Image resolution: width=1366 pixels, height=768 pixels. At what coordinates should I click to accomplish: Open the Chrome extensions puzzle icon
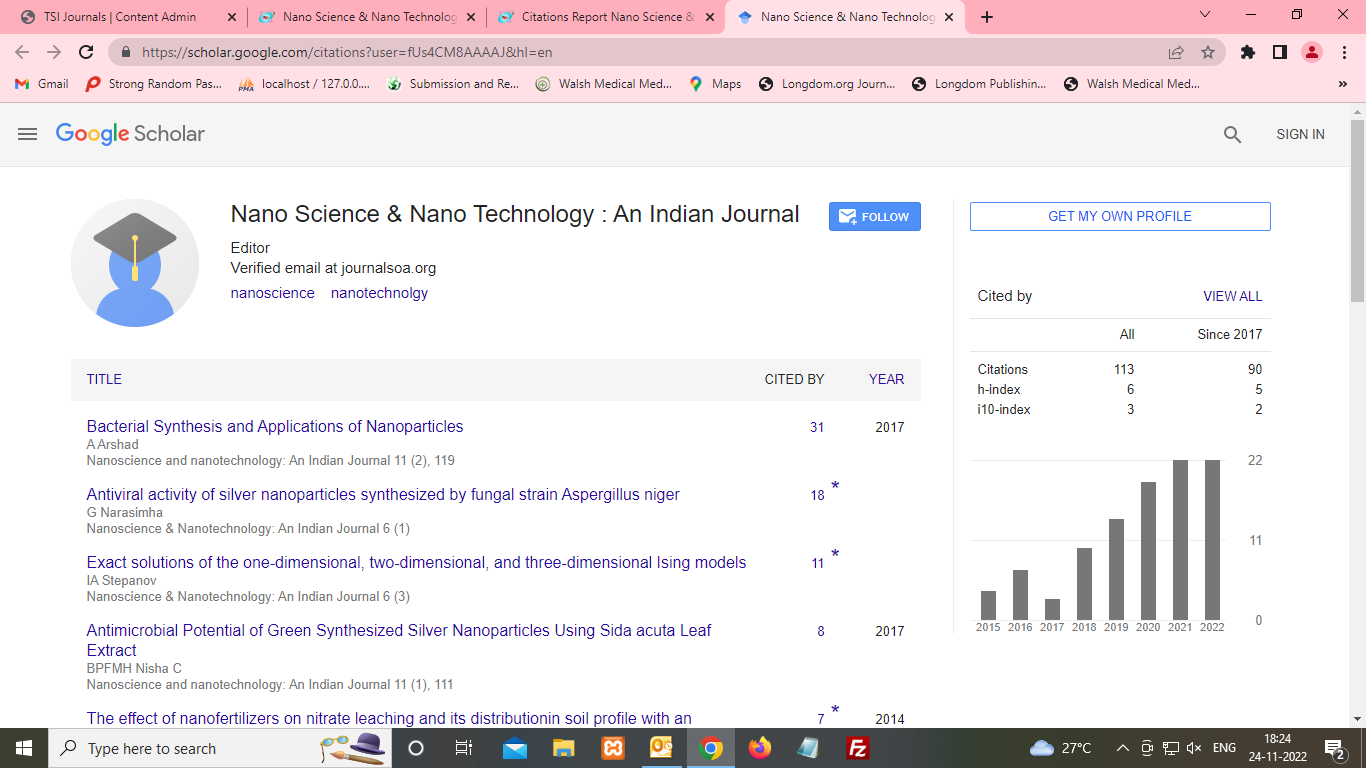coord(1247,52)
